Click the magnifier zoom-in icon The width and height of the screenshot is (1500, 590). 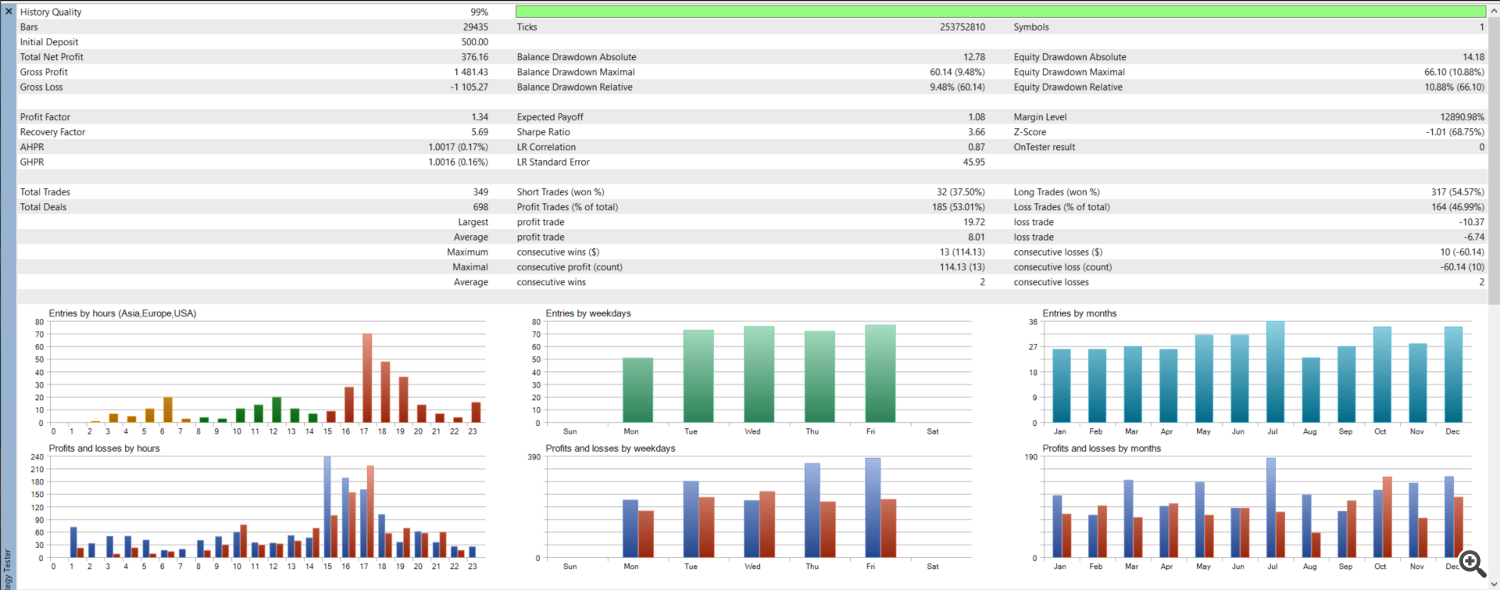tap(1471, 562)
